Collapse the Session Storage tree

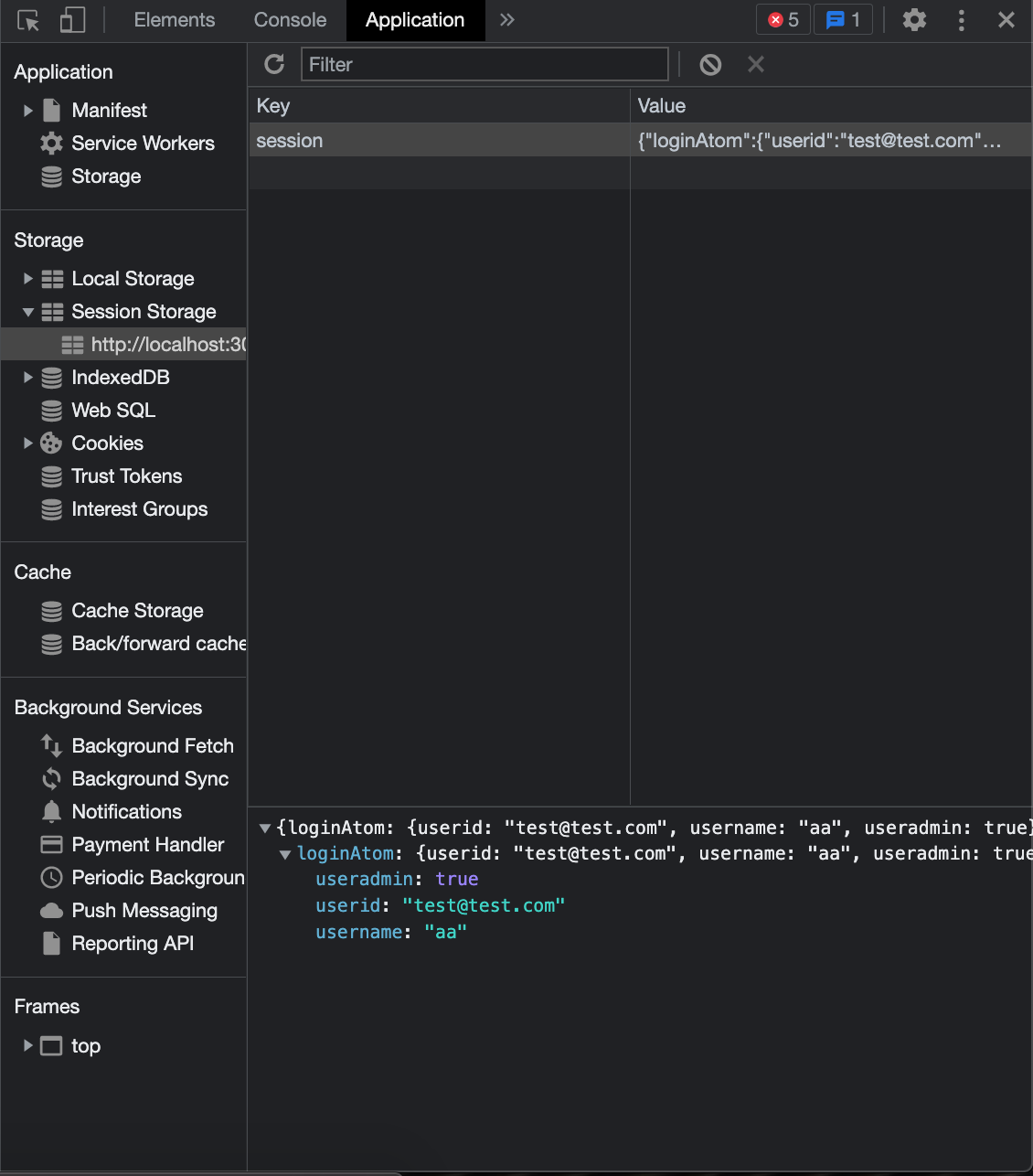point(28,312)
